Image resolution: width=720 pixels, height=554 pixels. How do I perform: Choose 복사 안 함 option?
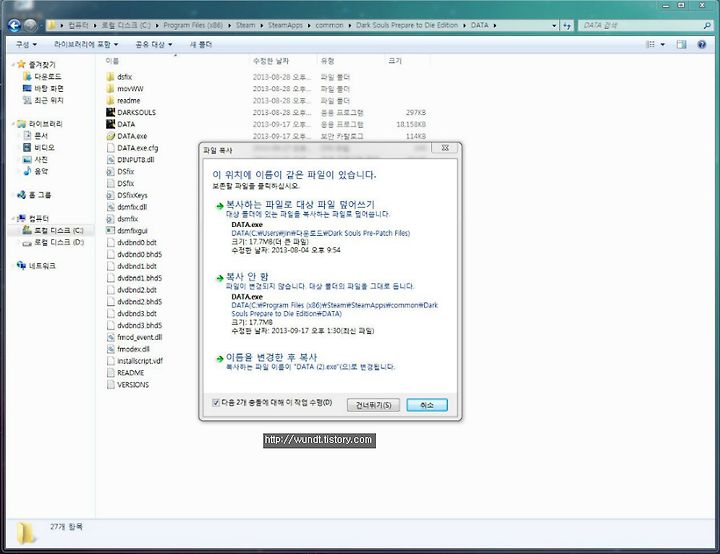click(x=247, y=277)
